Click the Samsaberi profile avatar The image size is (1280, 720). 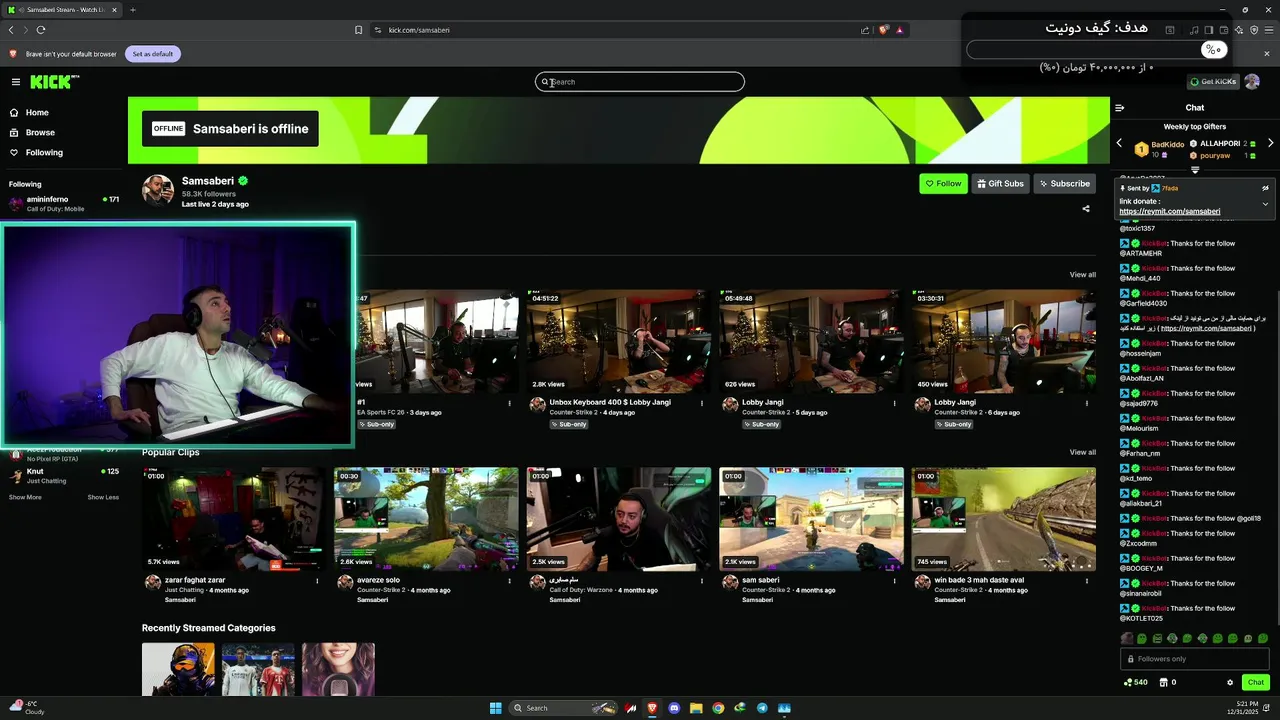(158, 191)
